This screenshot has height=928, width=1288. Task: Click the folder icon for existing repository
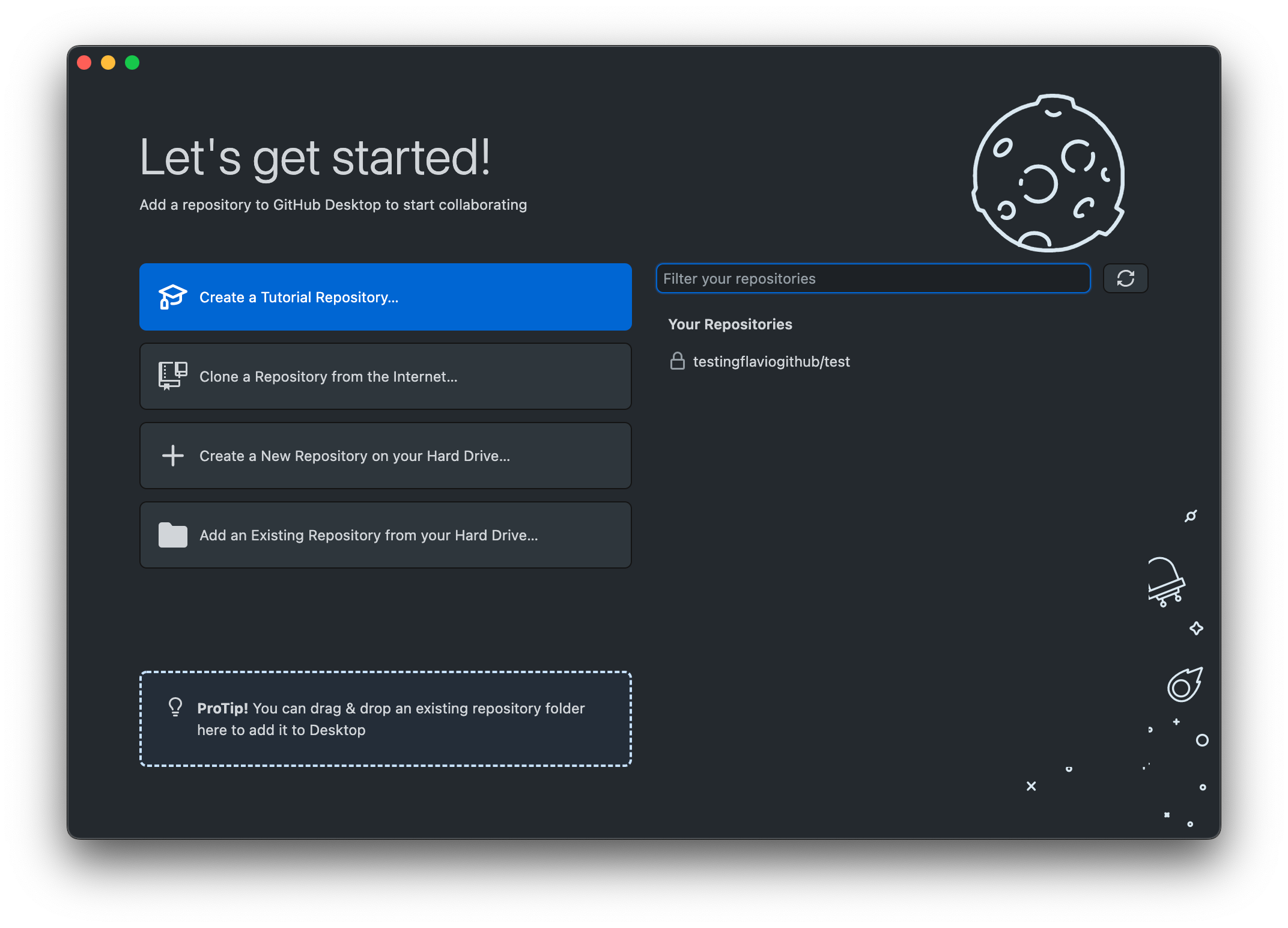172,535
